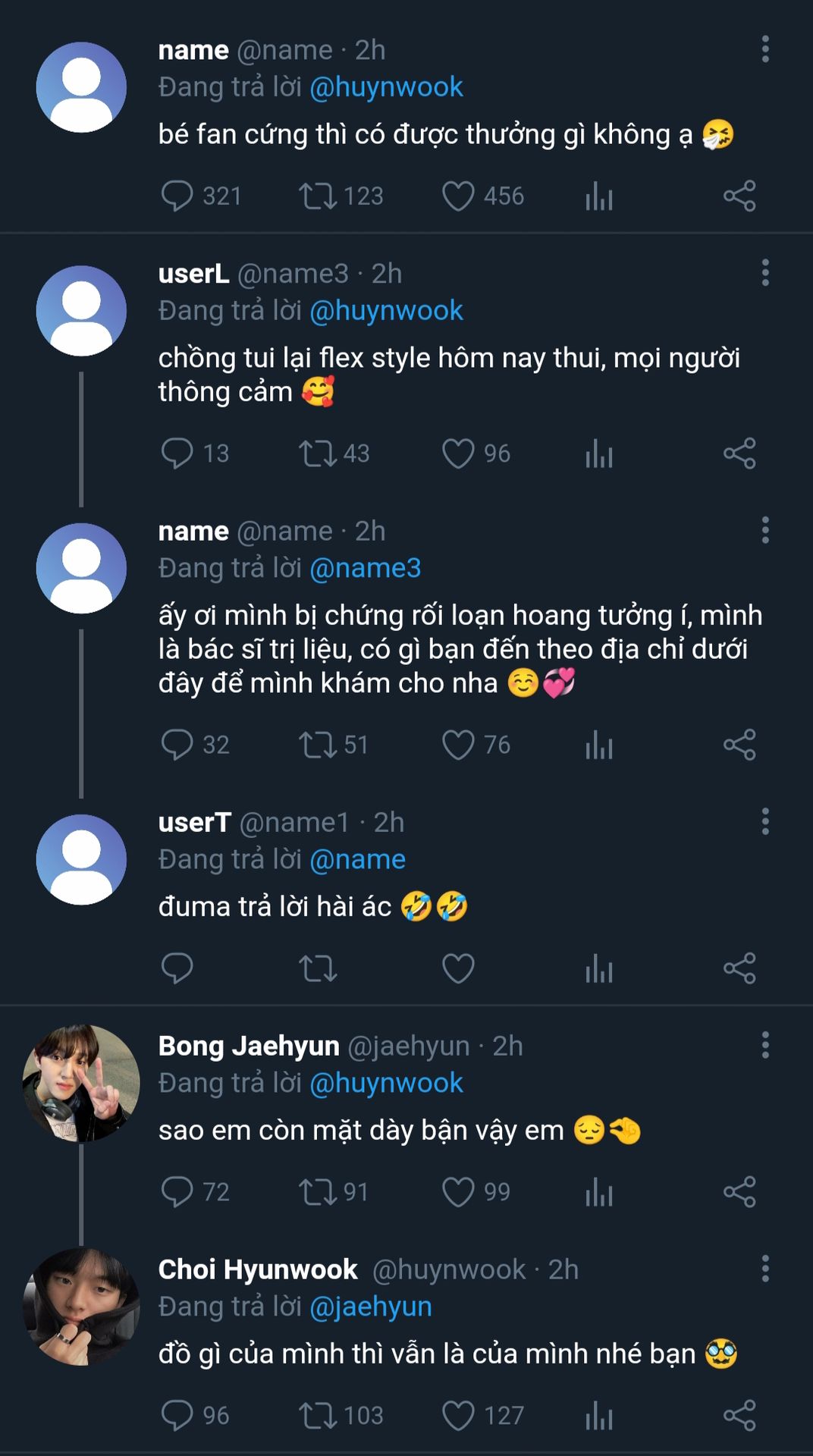
Task: Like the tweet with 456 likes
Action: pyautogui.click(x=458, y=196)
